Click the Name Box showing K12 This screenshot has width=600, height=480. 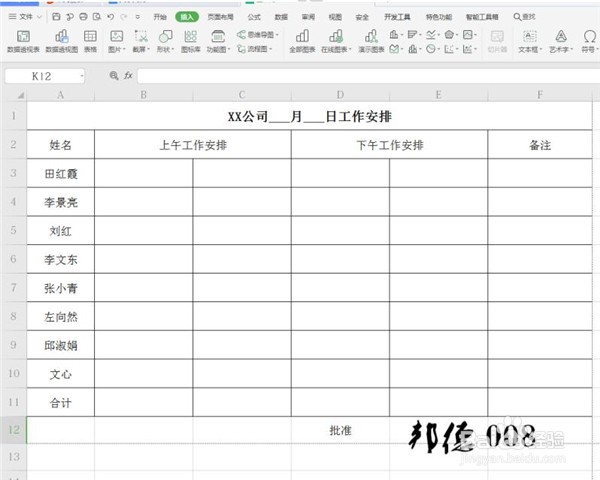(x=45, y=76)
